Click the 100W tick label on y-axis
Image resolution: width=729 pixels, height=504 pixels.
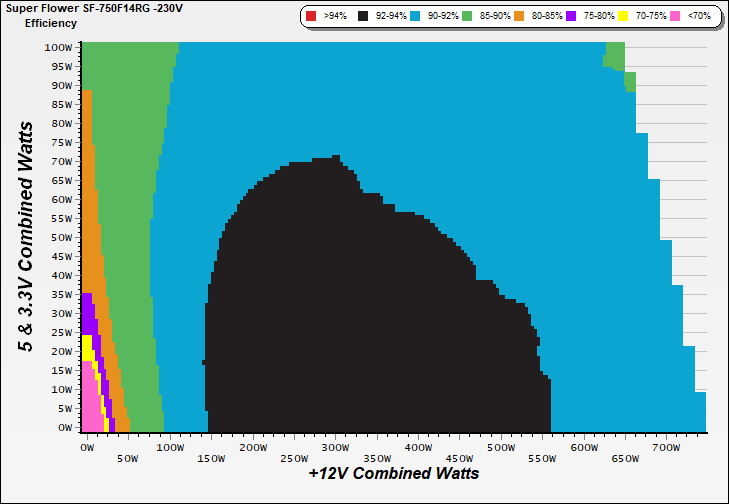pyautogui.click(x=58, y=47)
